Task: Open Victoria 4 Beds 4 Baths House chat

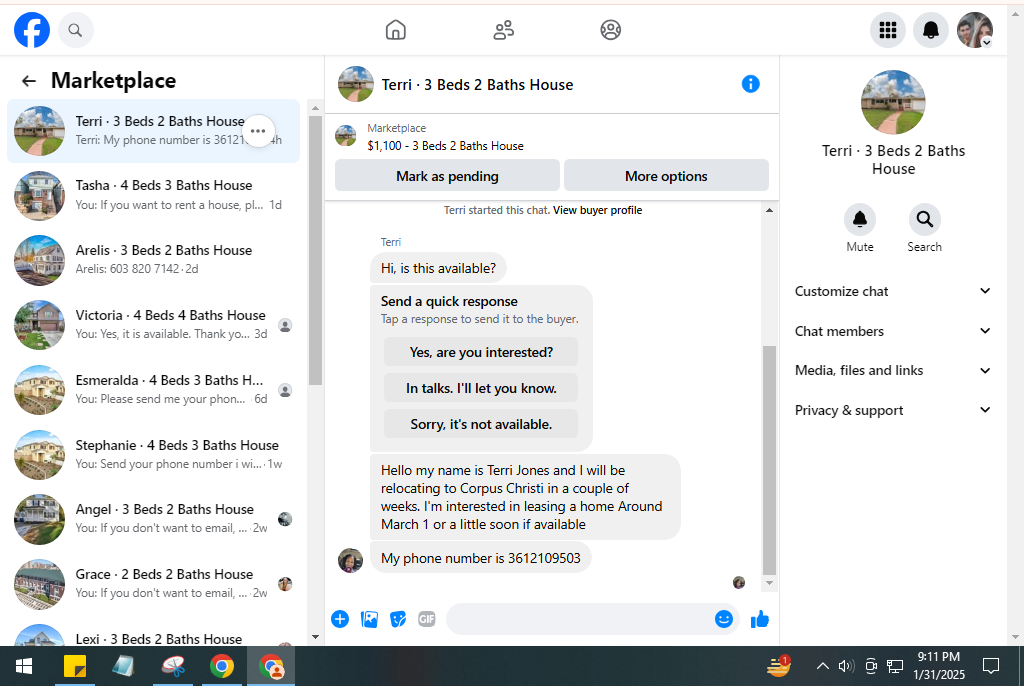Action: [153, 325]
